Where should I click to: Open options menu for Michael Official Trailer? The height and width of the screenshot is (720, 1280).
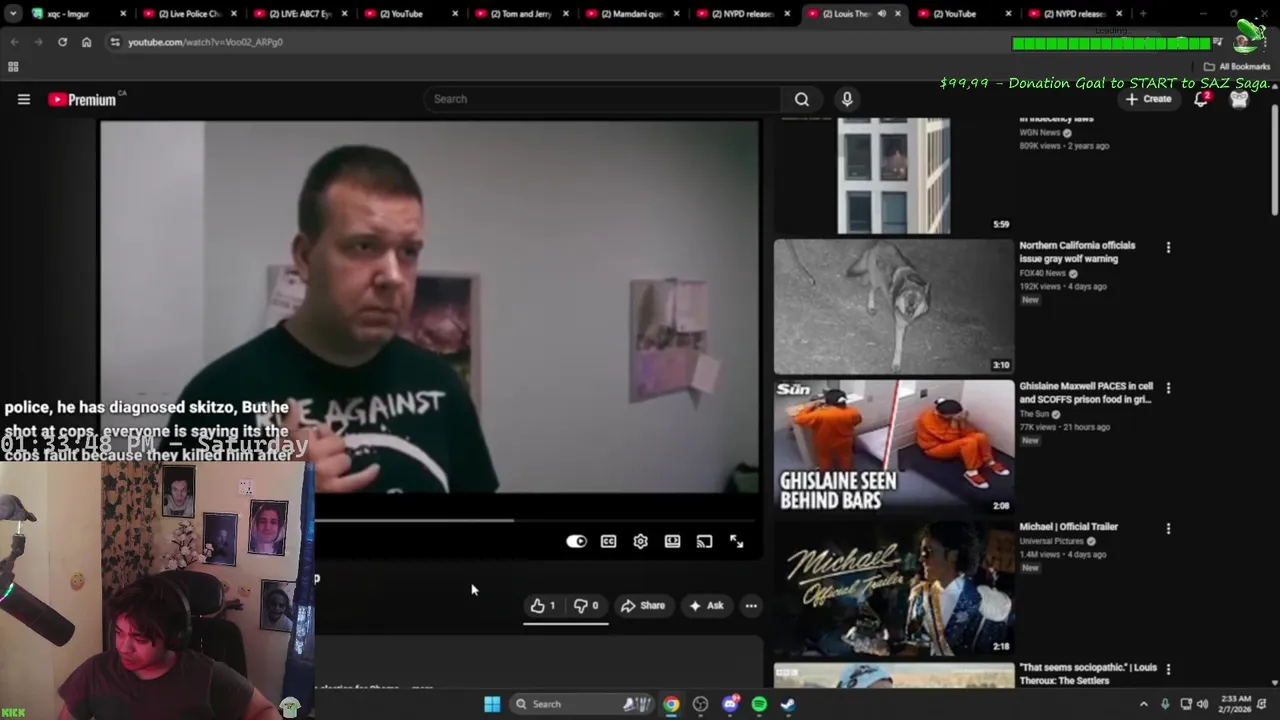1168,528
